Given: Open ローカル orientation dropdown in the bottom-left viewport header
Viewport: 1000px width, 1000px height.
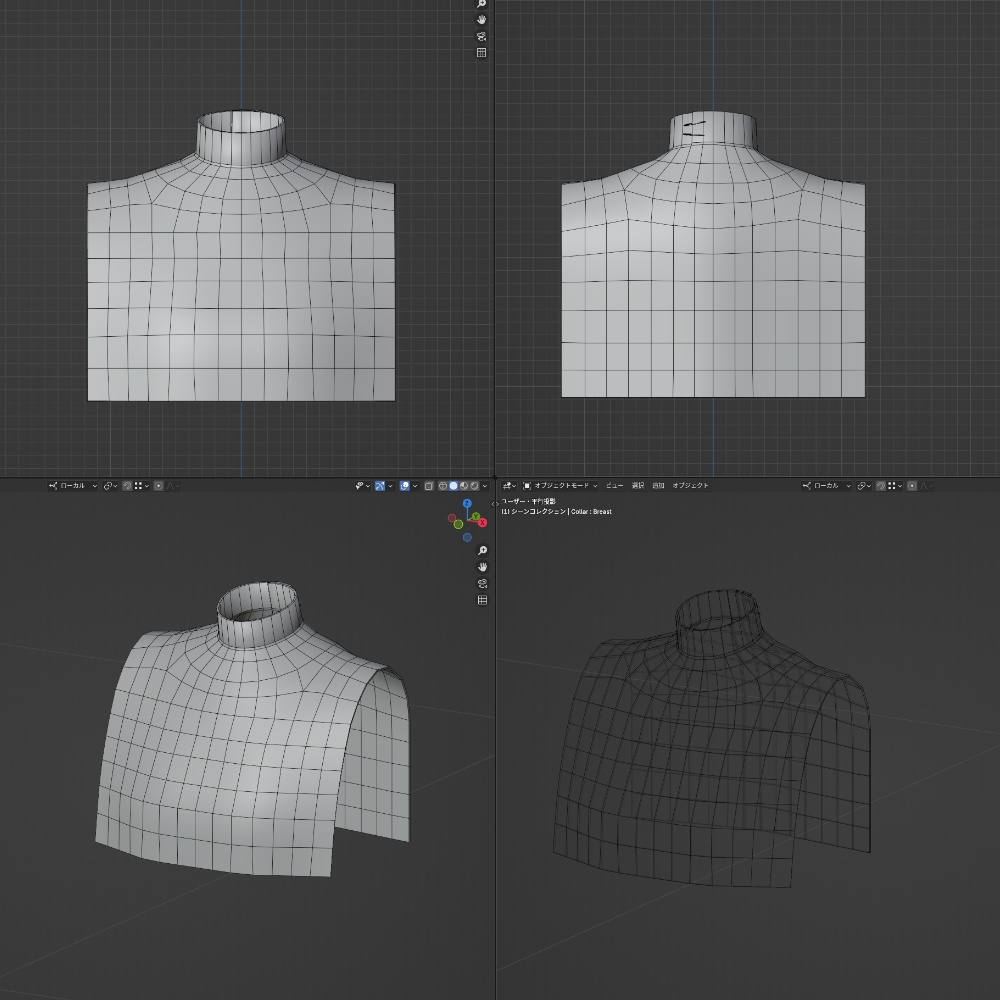Looking at the screenshot, I should click(73, 485).
